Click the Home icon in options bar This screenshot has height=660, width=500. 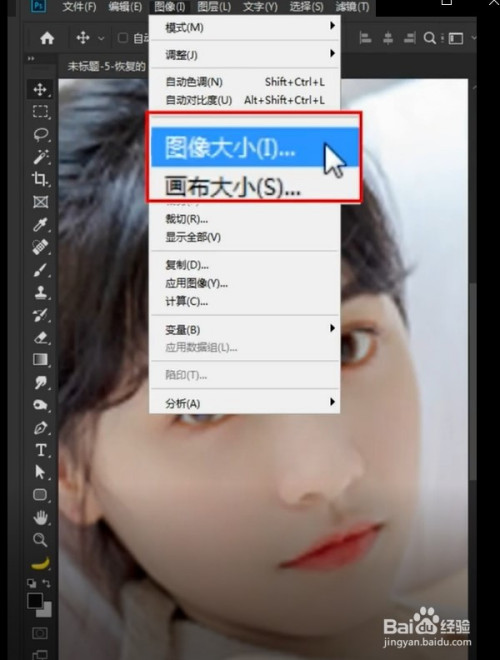pos(47,38)
